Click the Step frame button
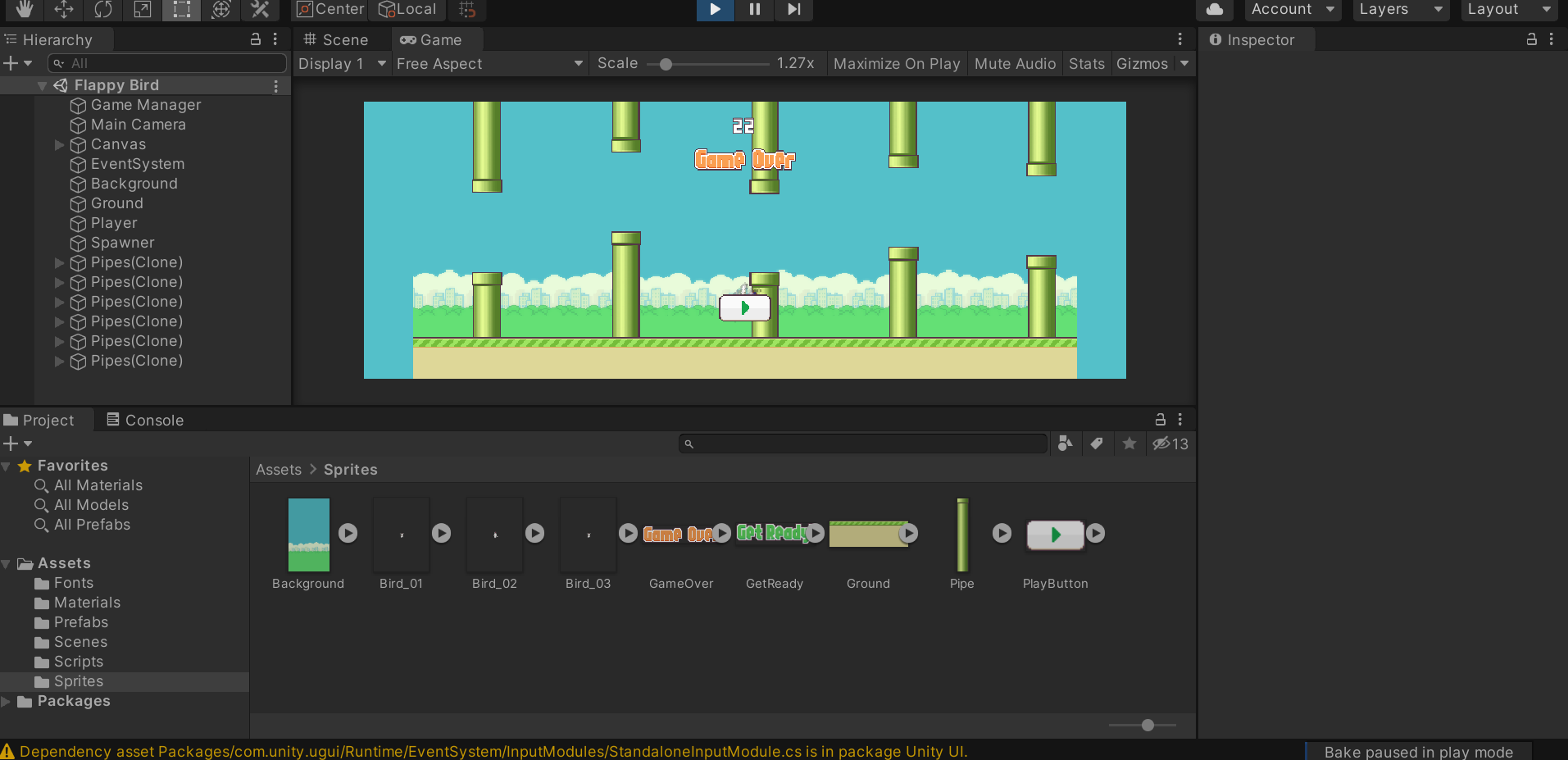Viewport: 1568px width, 760px height. click(x=793, y=9)
